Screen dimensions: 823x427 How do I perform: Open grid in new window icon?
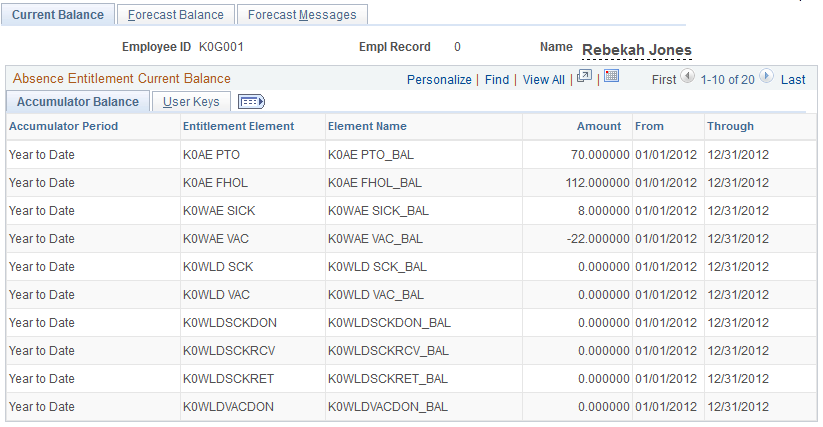coord(584,77)
